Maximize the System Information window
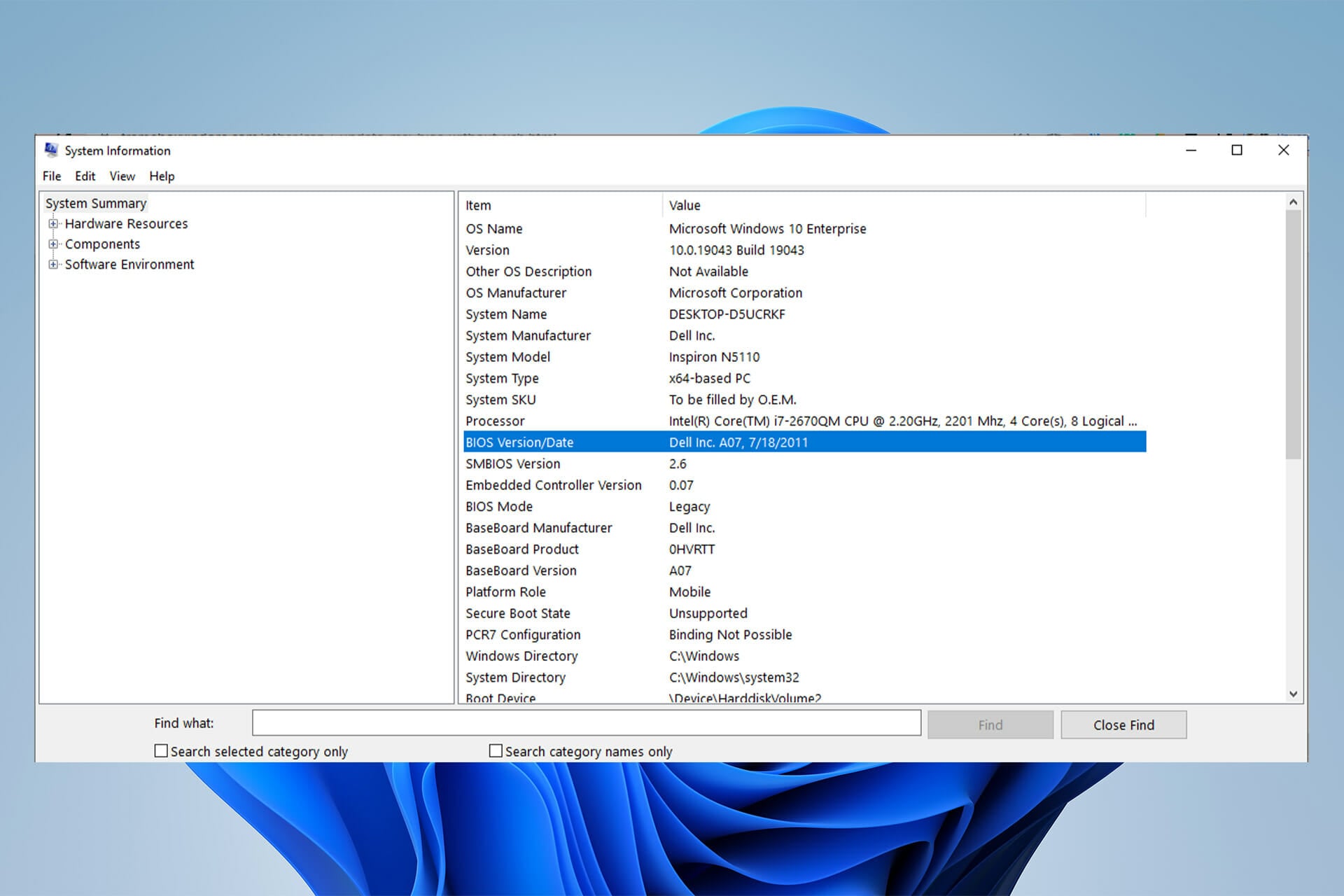Viewport: 1344px width, 896px height. (x=1237, y=150)
